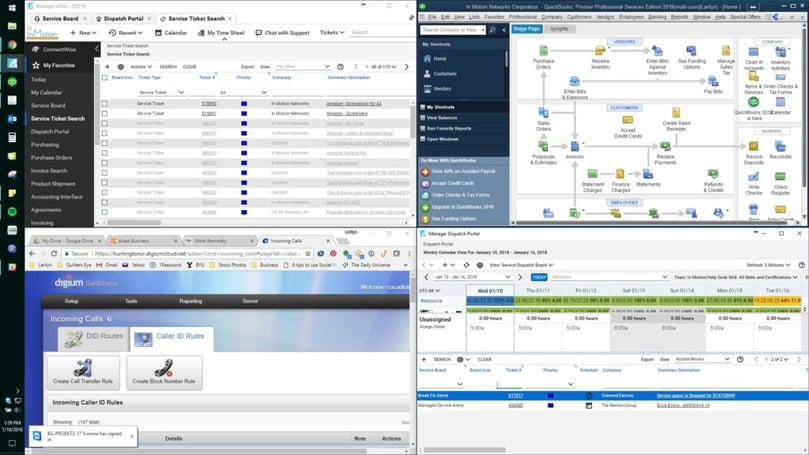Tick checkbox of US Air Filtration ticket row

click(105, 212)
